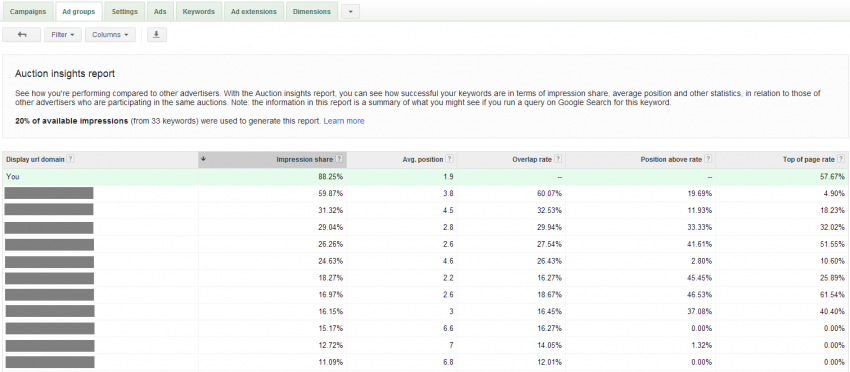Click the Auction insights report heading

click(65, 74)
